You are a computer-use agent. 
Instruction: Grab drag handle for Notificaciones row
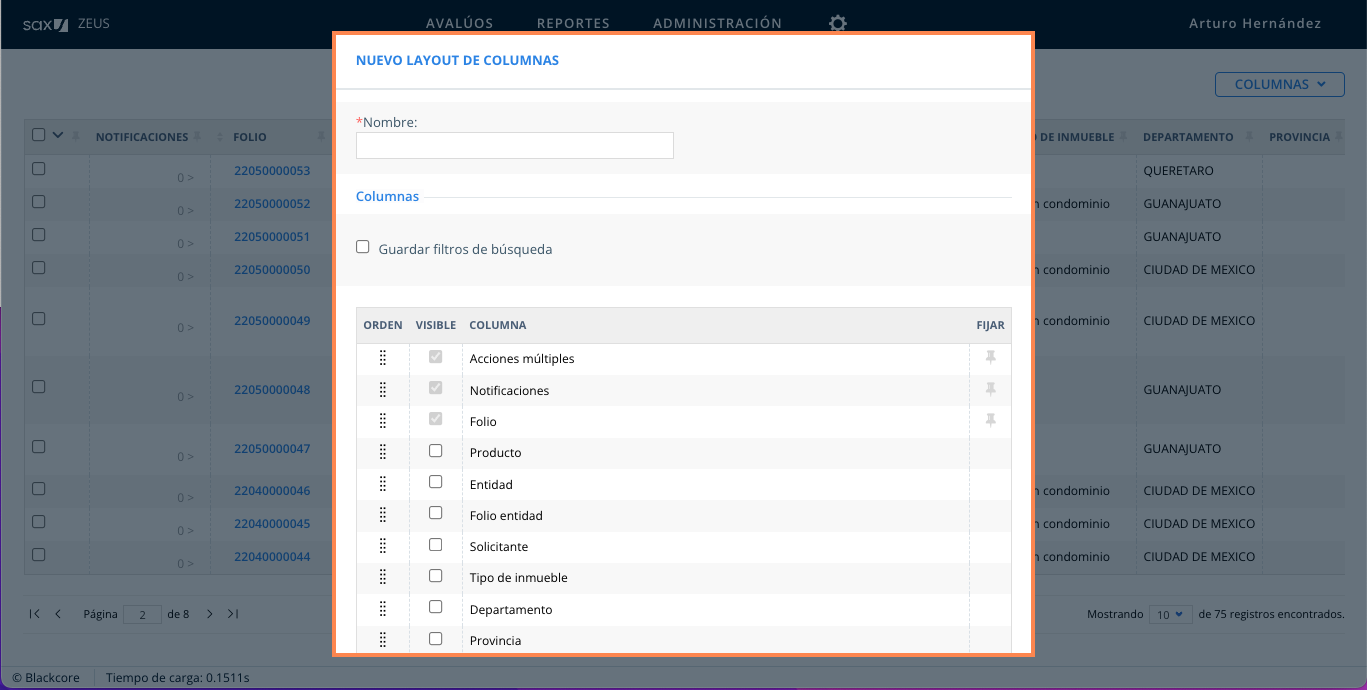pos(383,390)
